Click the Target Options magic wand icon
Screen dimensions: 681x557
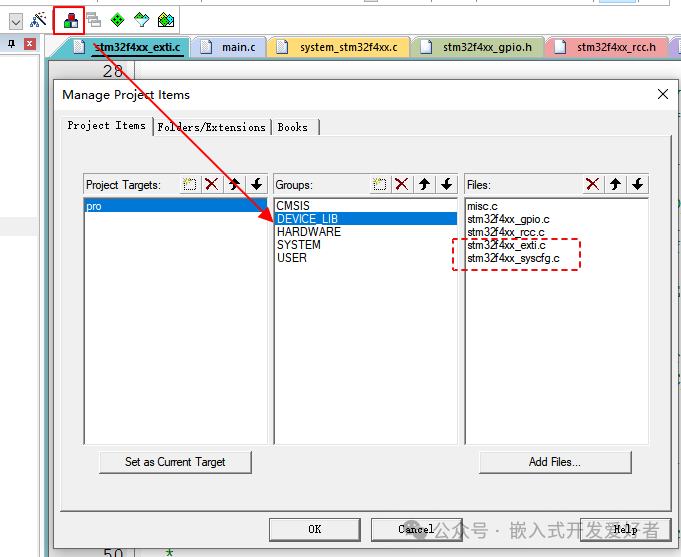click(38, 20)
